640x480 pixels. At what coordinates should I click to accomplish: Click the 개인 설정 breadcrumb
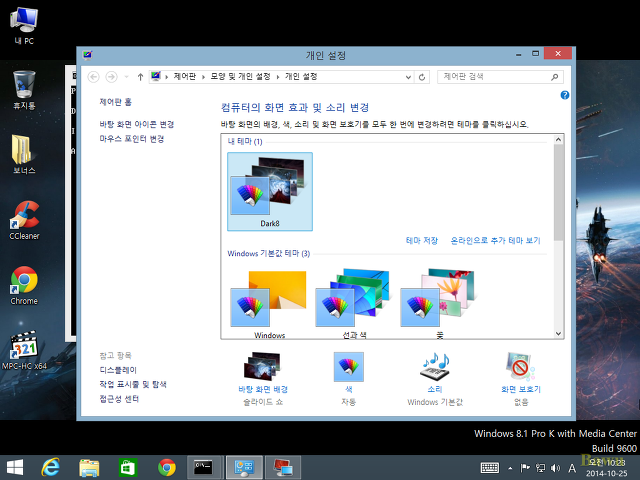[x=301, y=77]
